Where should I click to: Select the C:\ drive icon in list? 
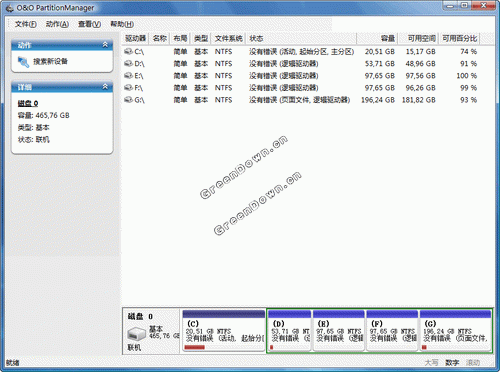128,52
